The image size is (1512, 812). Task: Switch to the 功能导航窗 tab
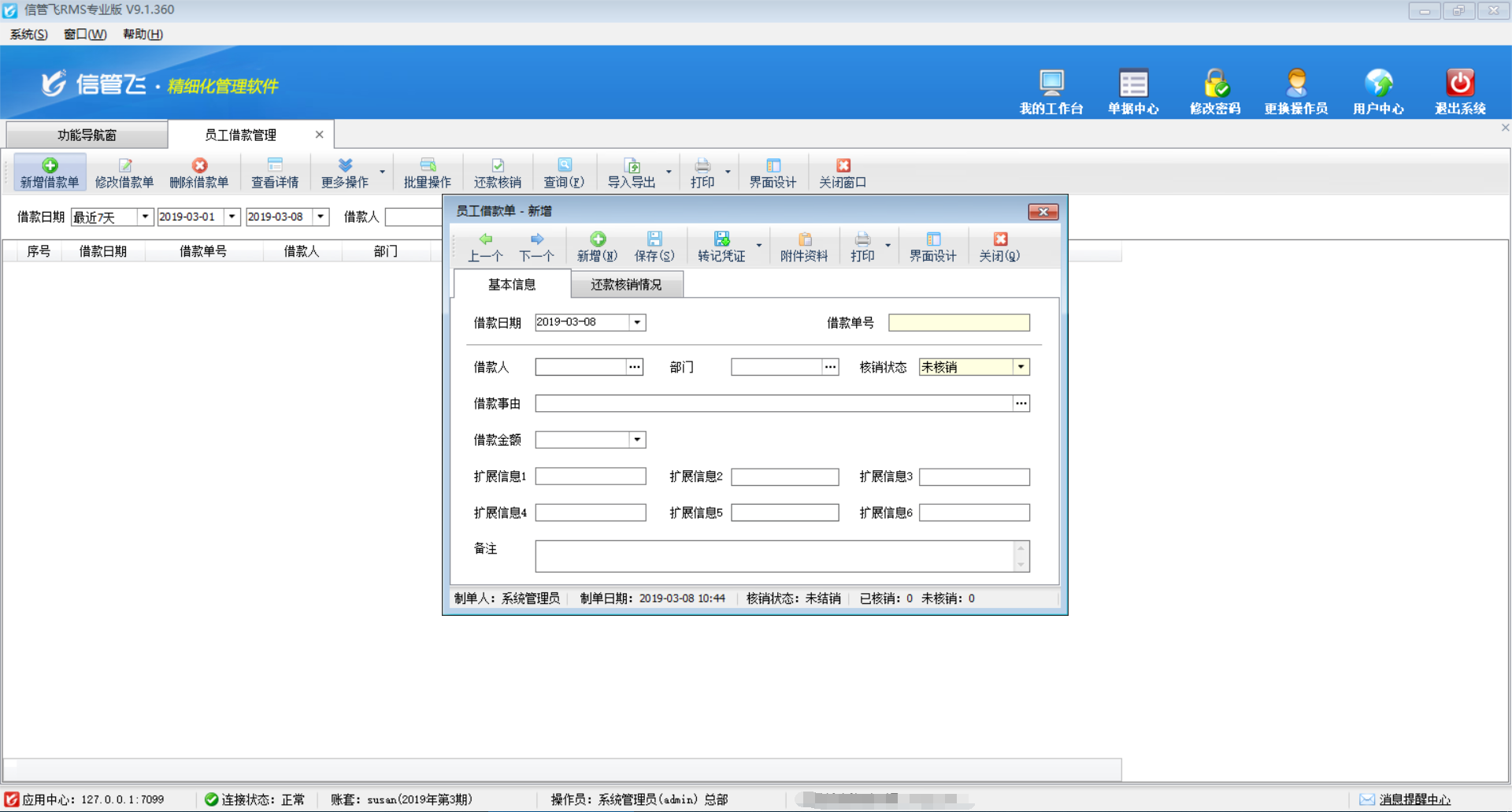tap(87, 135)
